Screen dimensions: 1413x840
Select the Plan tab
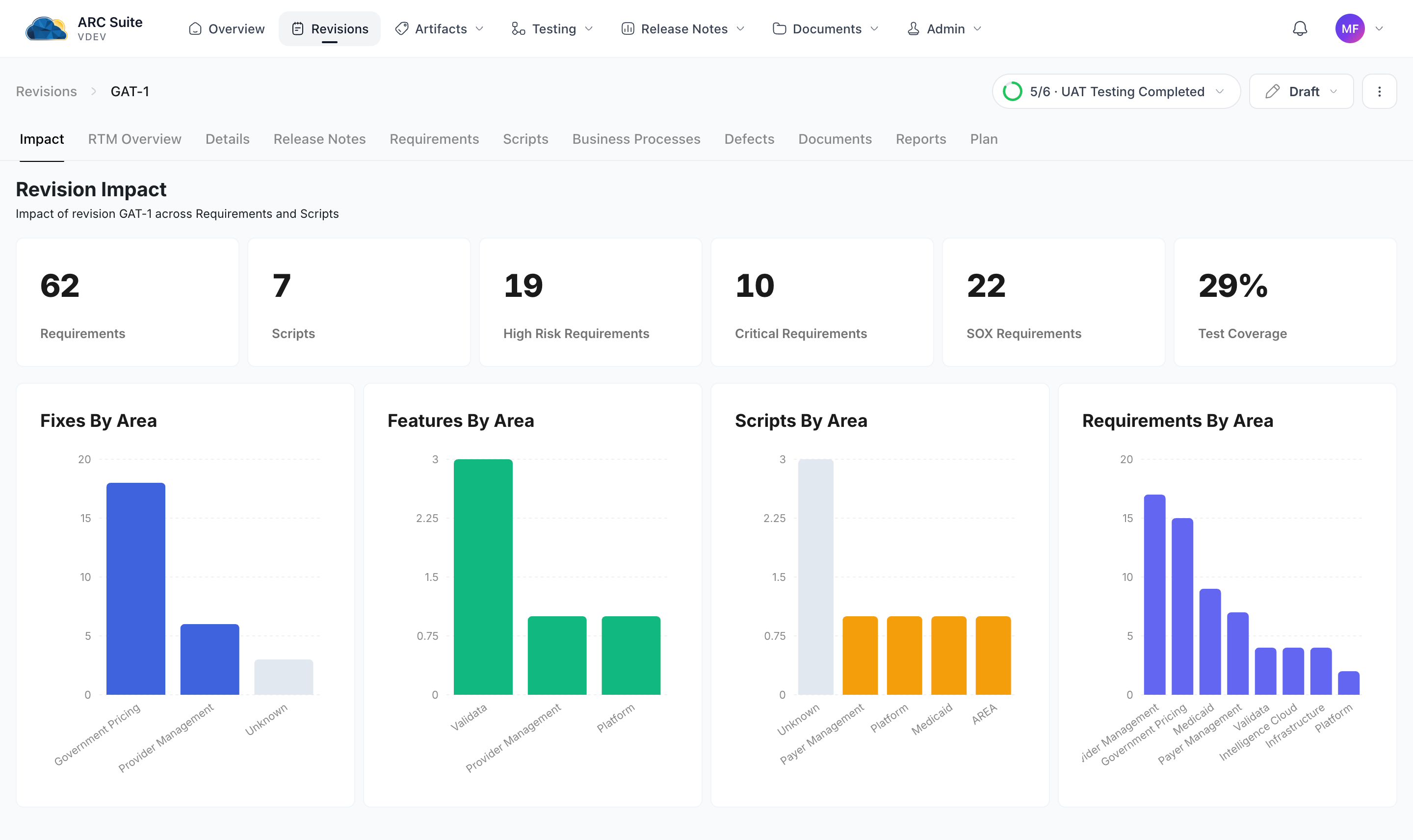pos(984,139)
